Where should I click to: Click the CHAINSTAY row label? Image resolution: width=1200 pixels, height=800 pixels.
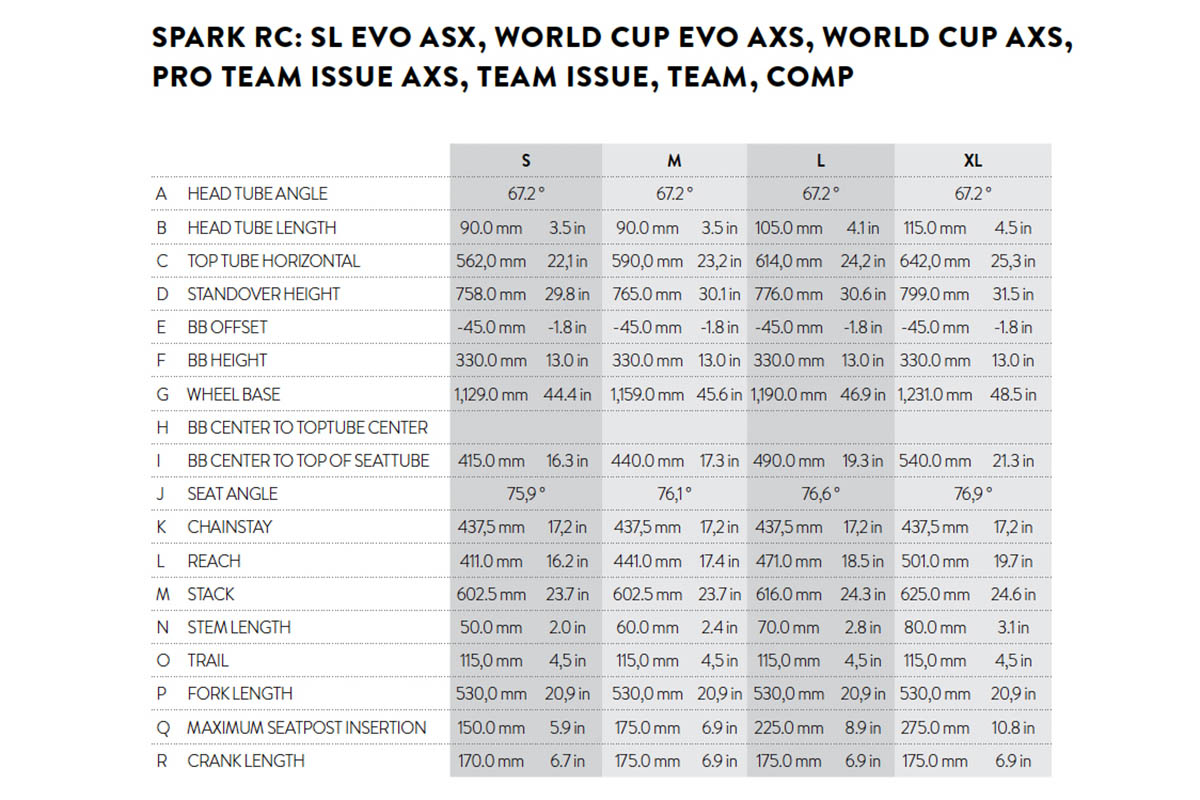[x=229, y=527]
